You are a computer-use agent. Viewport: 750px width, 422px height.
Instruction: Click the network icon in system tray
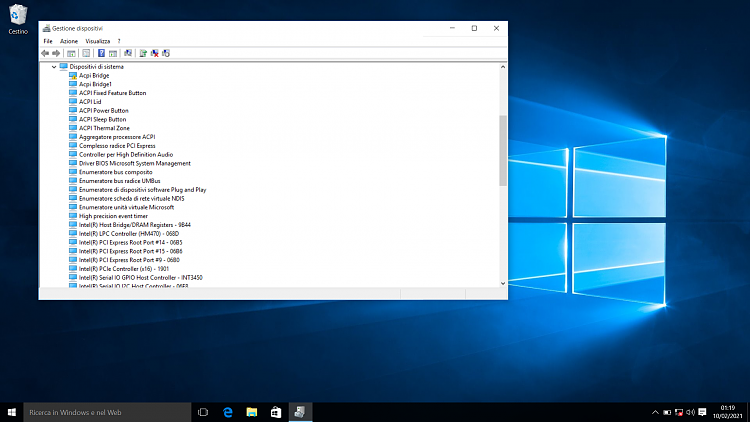click(x=679, y=412)
